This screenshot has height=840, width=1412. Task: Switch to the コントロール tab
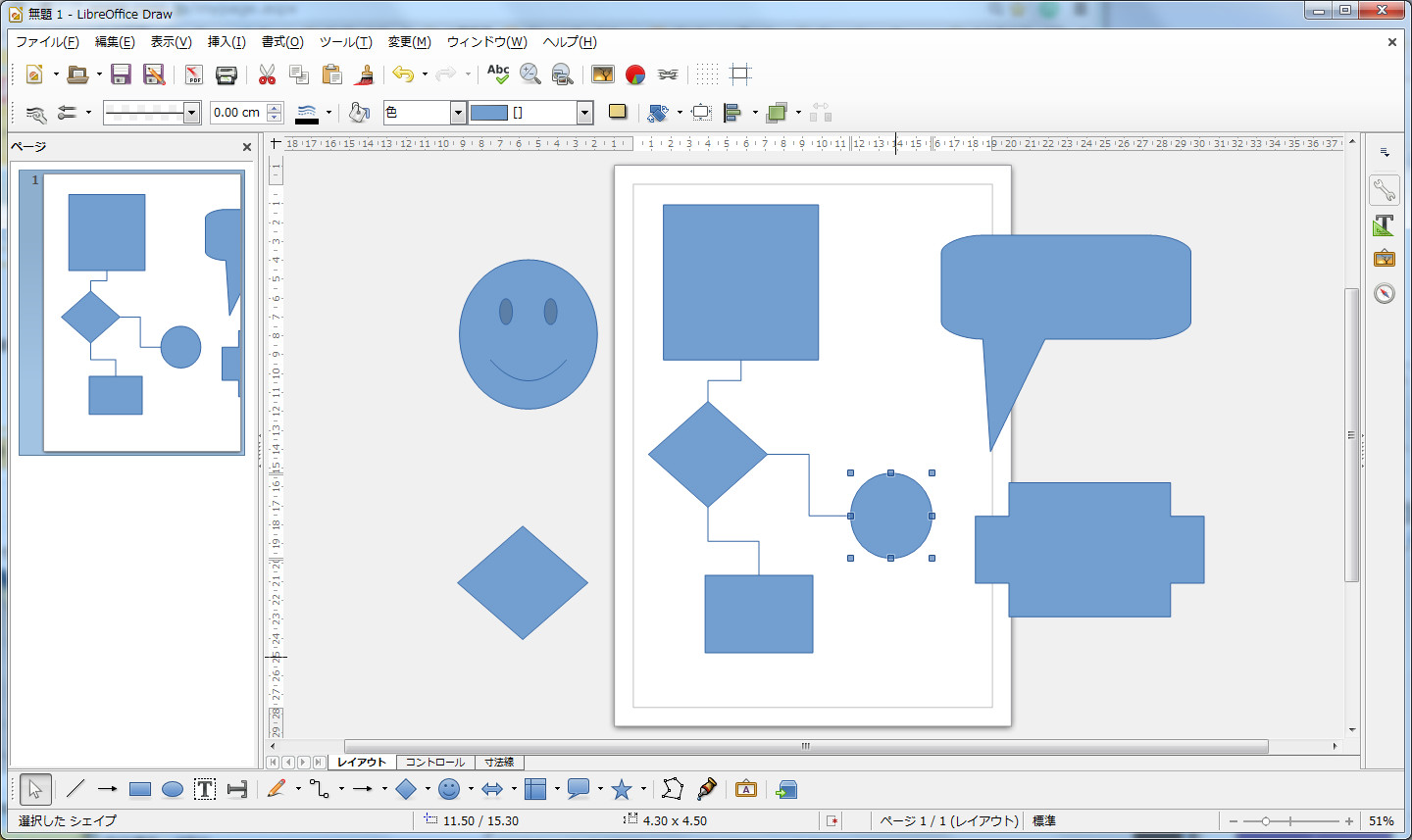pyautogui.click(x=435, y=762)
